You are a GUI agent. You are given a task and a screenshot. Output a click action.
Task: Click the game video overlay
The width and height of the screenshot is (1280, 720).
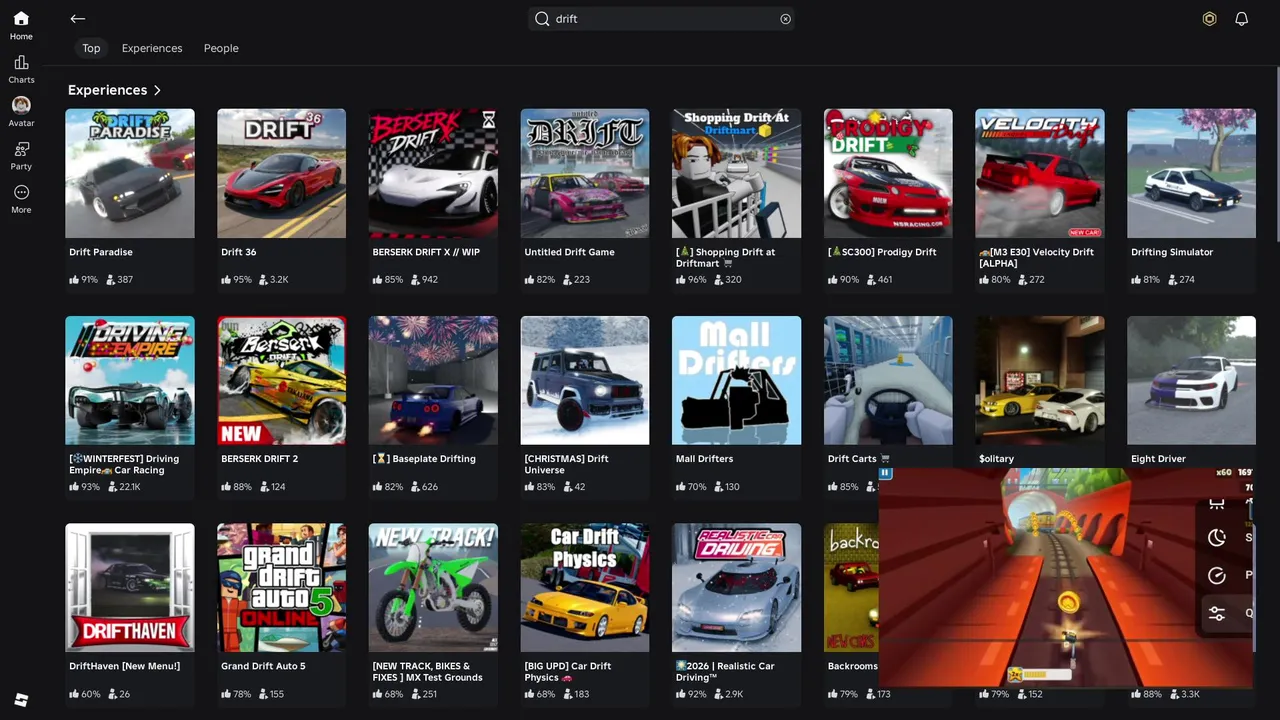click(1066, 578)
